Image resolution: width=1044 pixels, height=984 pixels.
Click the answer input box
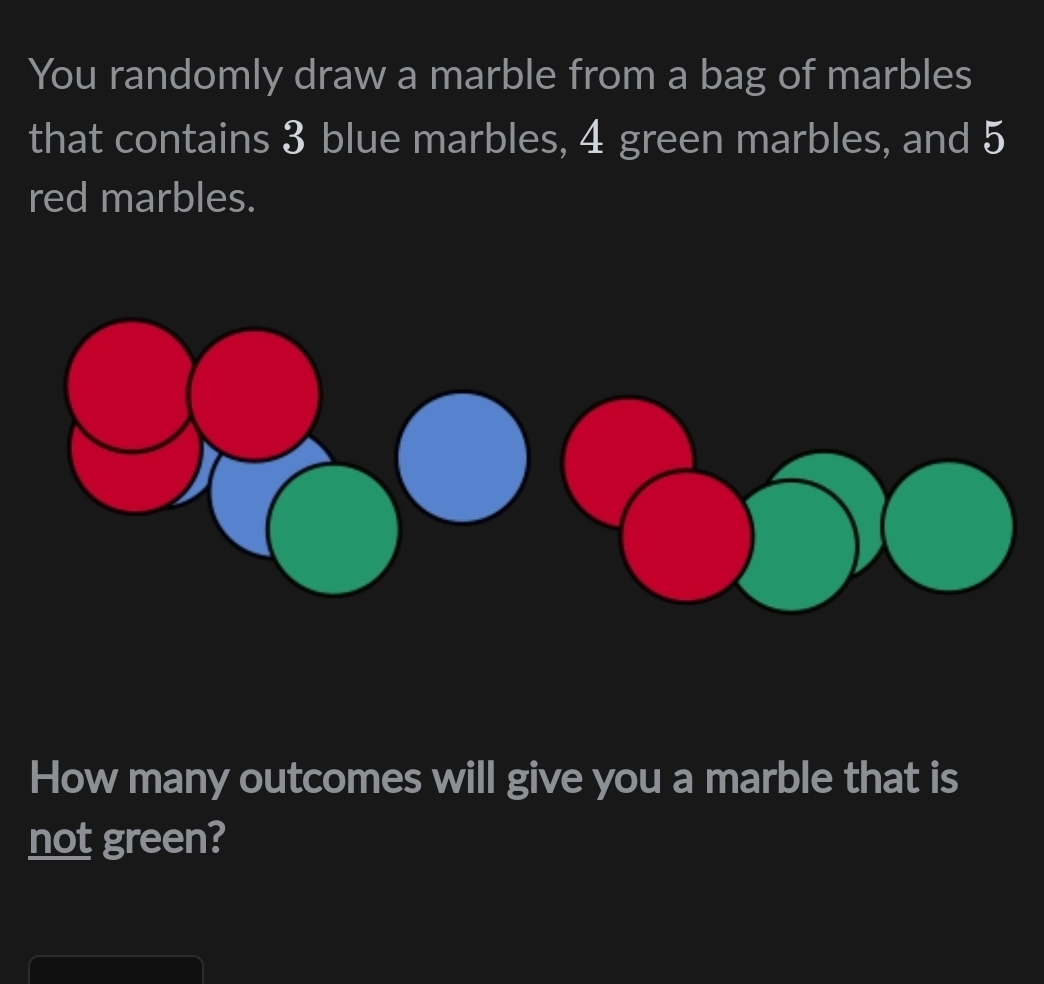(x=116, y=970)
